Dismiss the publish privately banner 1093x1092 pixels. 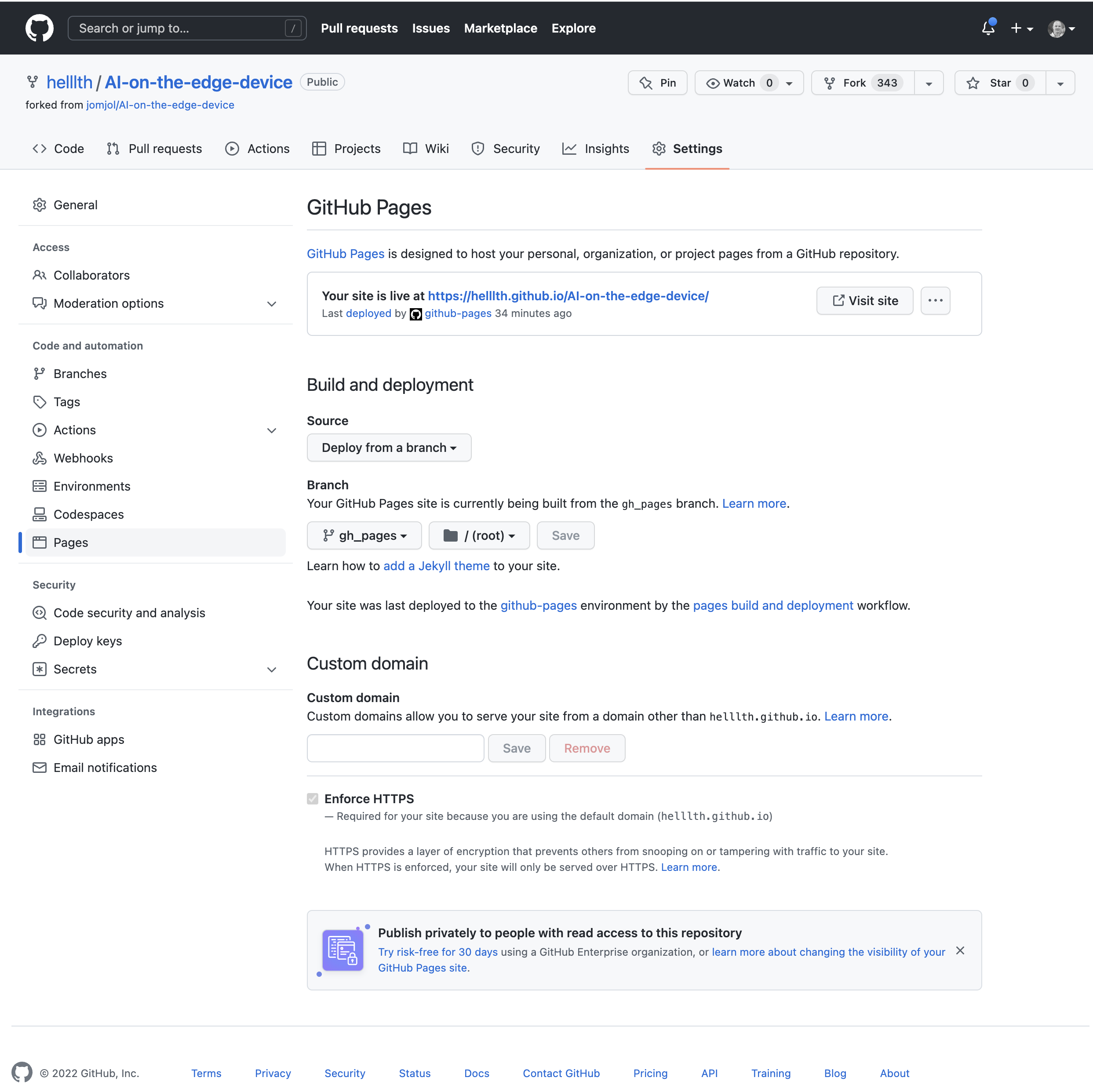[960, 950]
